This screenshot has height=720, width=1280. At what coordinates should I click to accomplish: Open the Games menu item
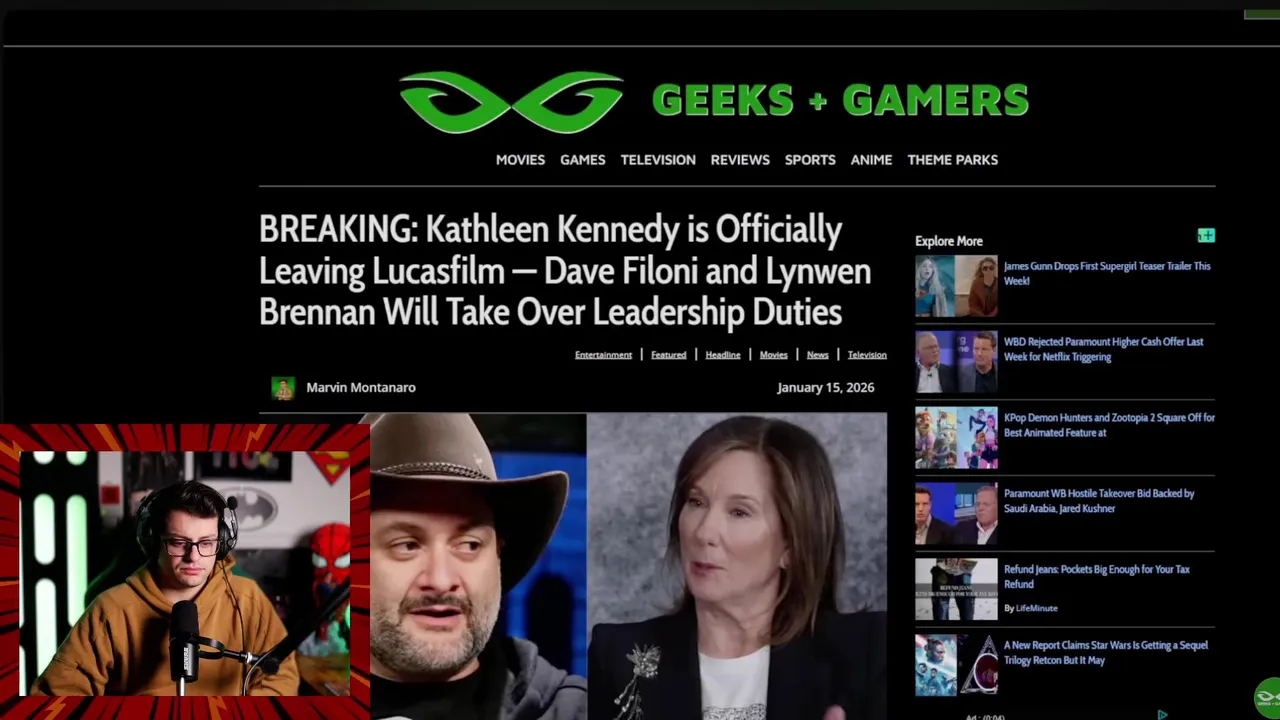point(582,160)
